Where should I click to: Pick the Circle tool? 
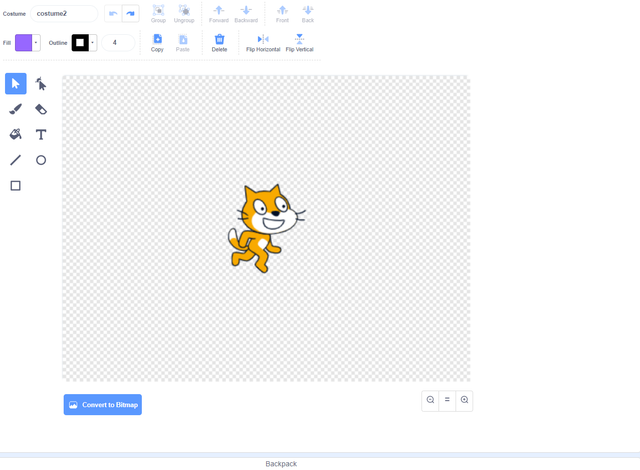pos(41,160)
